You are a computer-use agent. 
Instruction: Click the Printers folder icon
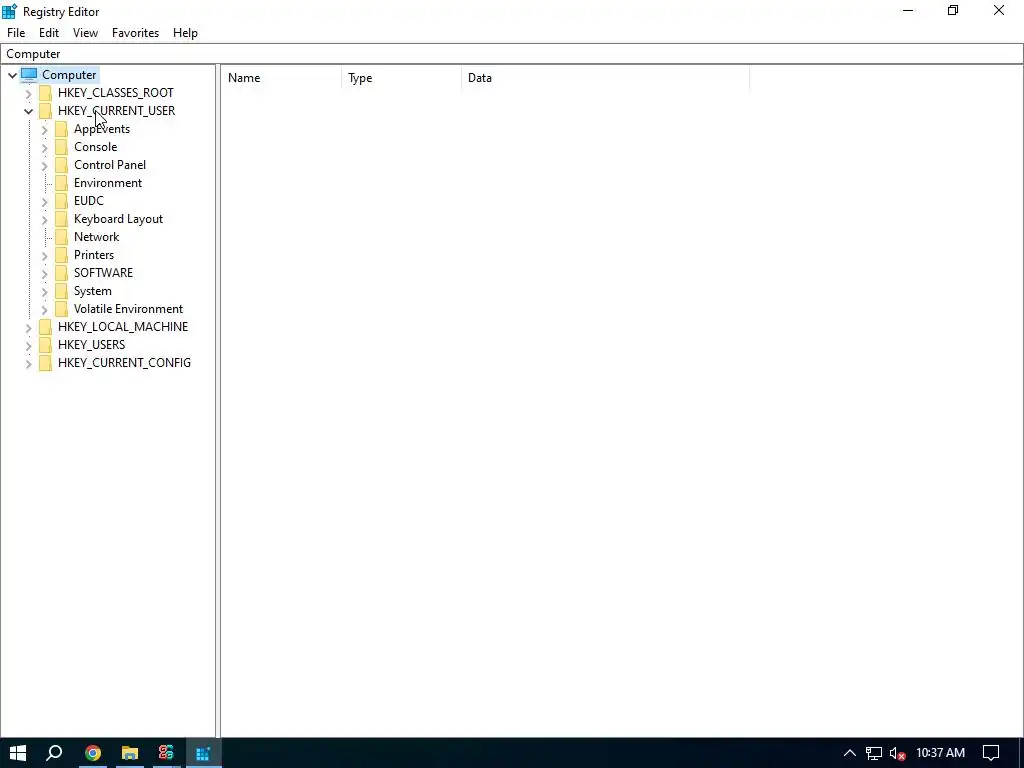pyautogui.click(x=61, y=255)
